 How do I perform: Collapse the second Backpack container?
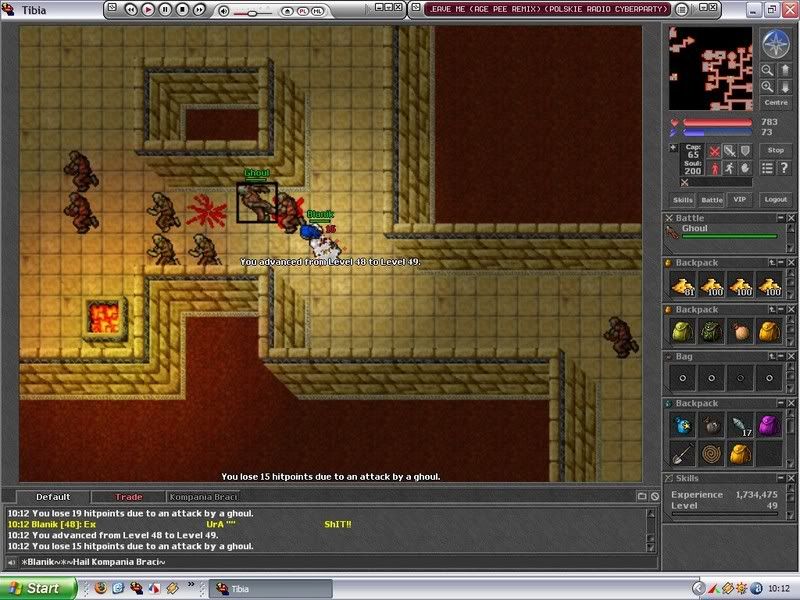781,310
